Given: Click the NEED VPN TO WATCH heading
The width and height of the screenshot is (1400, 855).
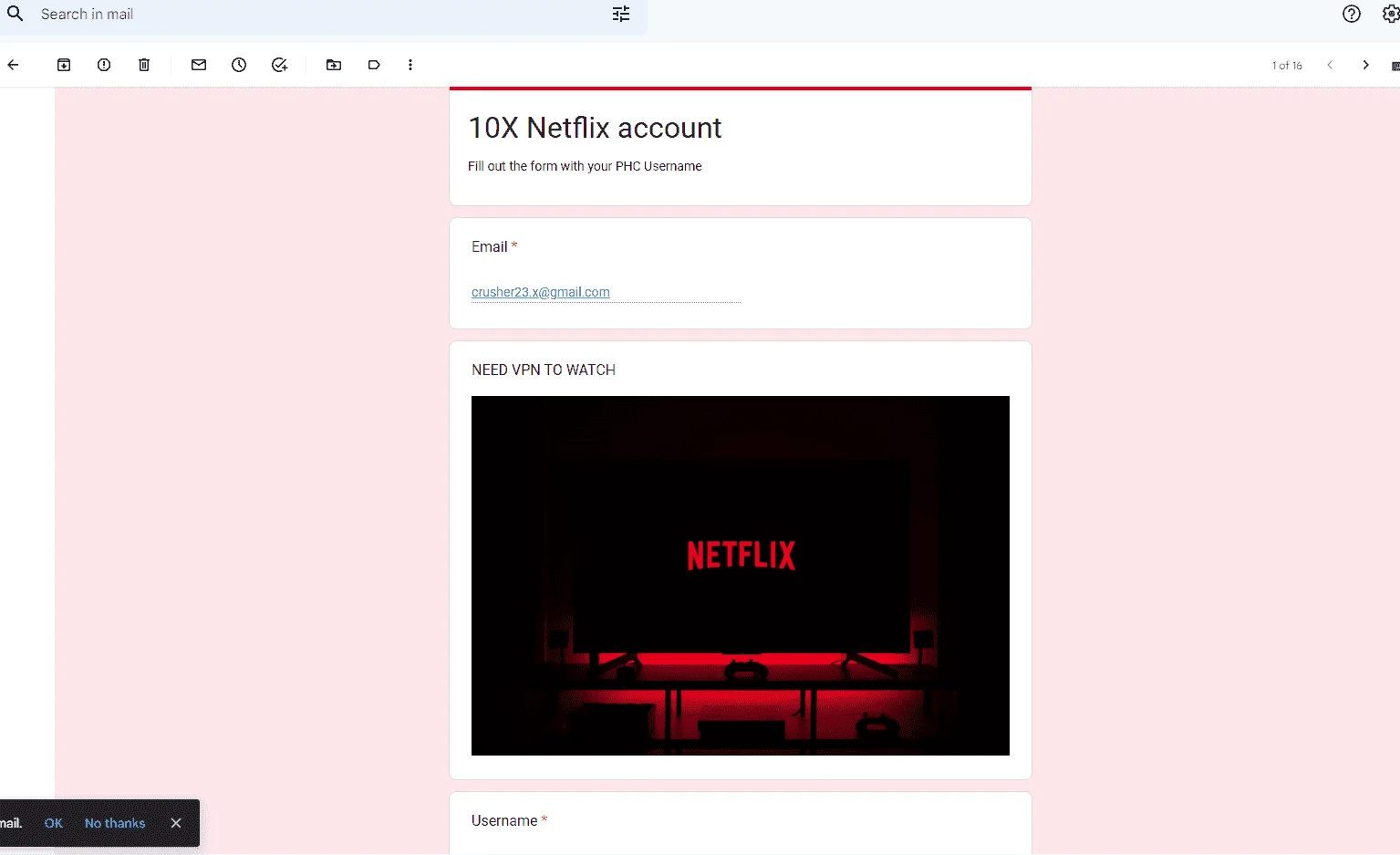Looking at the screenshot, I should tap(544, 370).
